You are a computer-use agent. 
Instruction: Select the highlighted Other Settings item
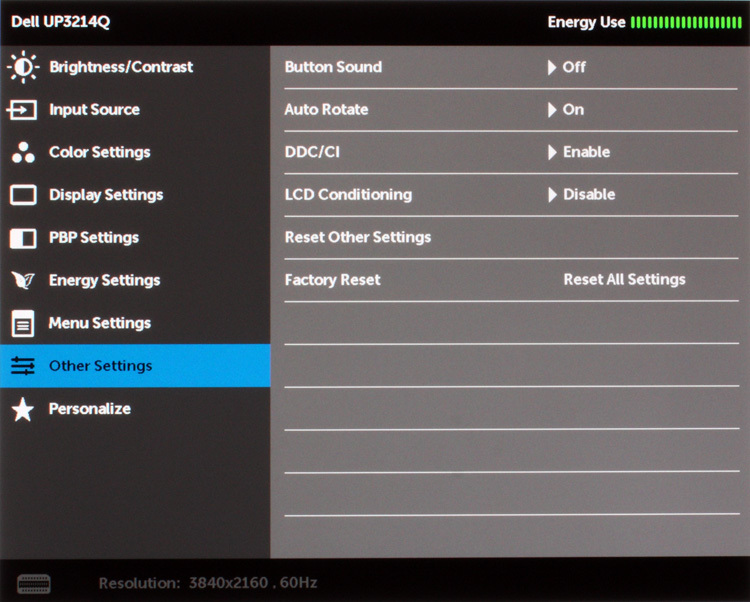(x=135, y=366)
